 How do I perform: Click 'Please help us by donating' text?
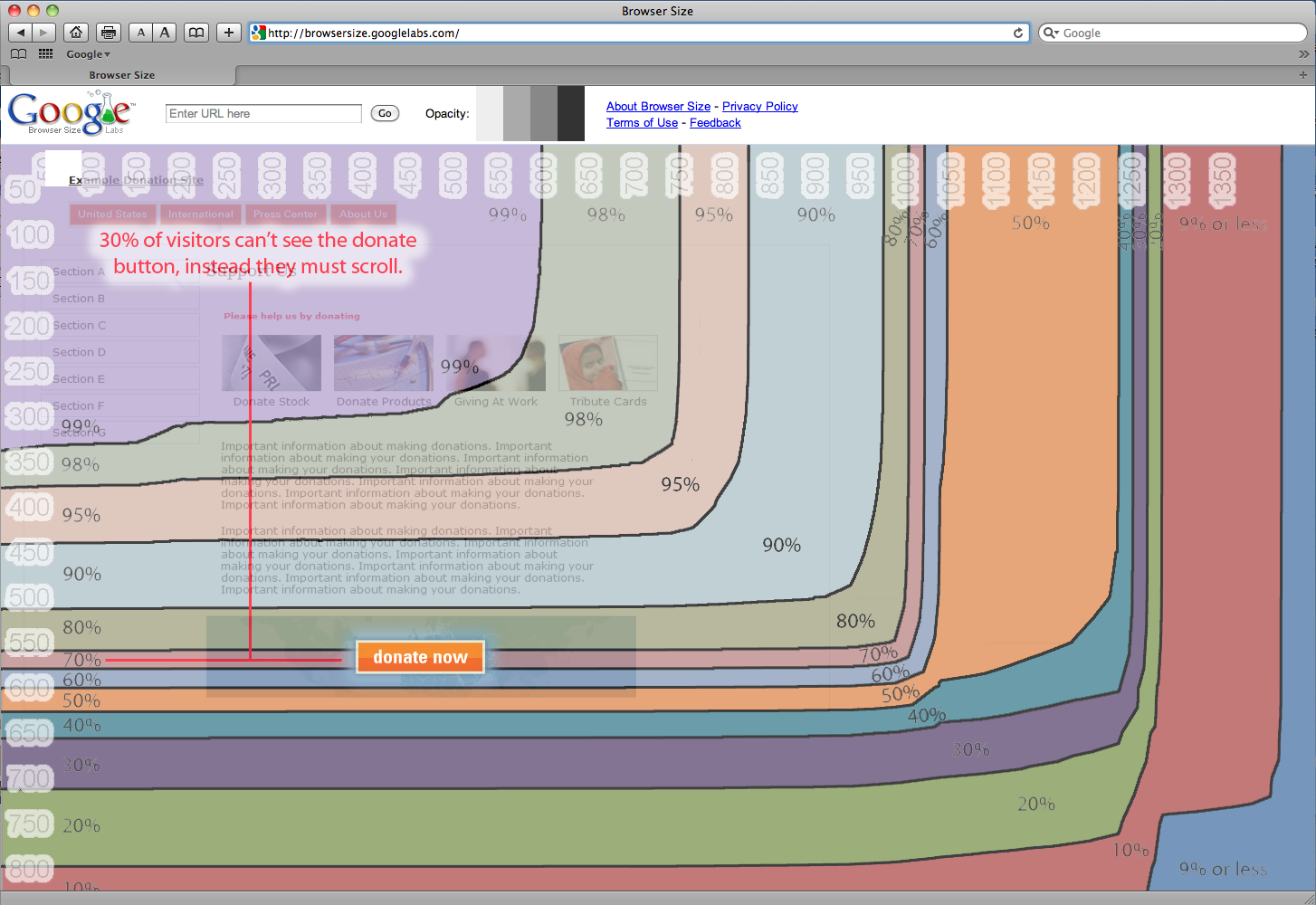pos(291,316)
